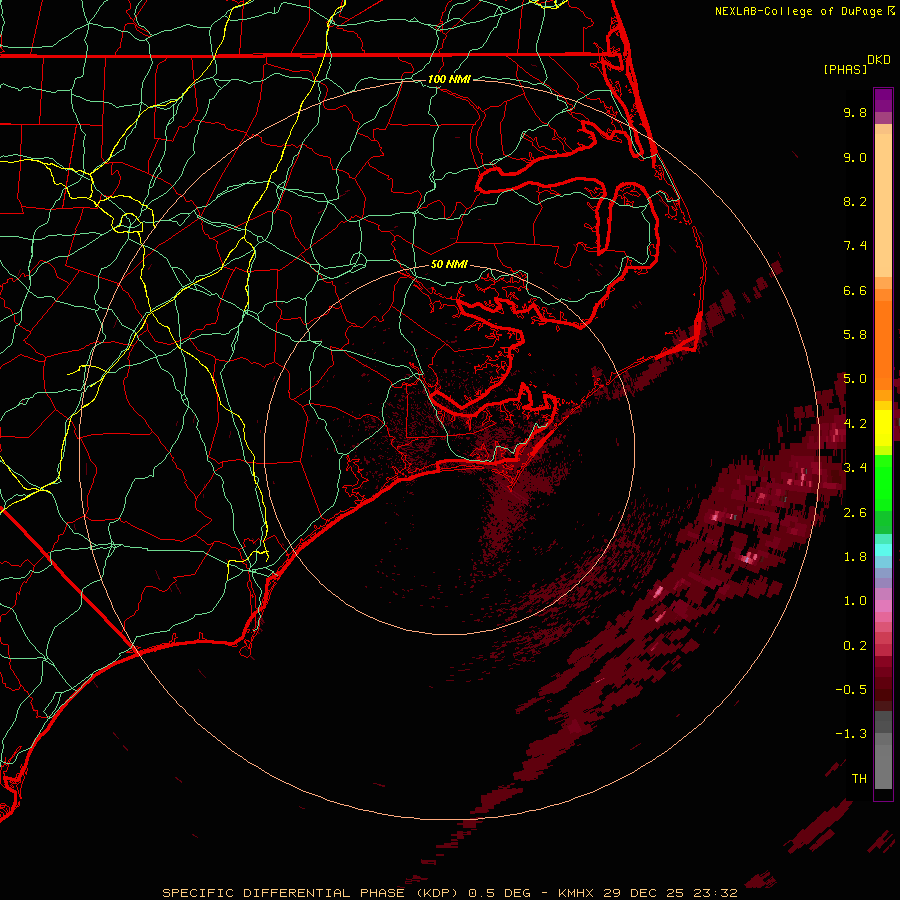Select the 5.0 scale value
Screen dimensions: 900x900
coord(855,379)
